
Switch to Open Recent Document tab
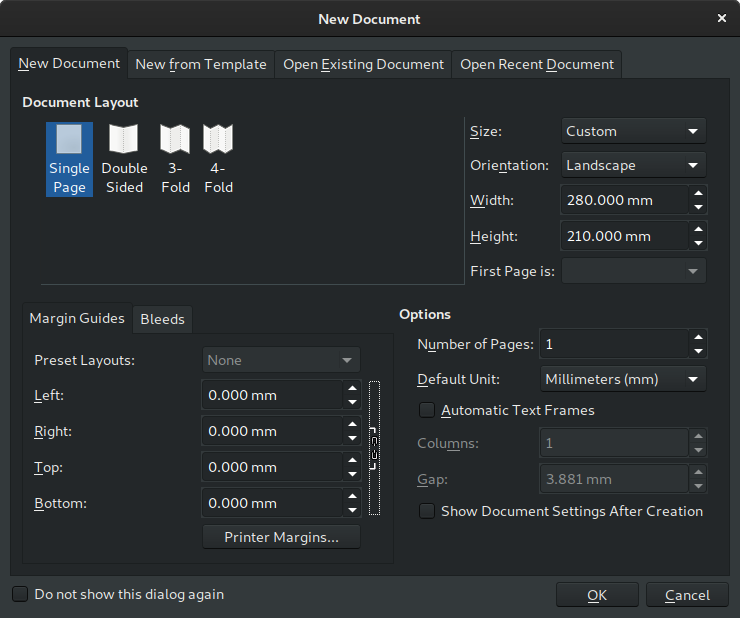tap(537, 64)
